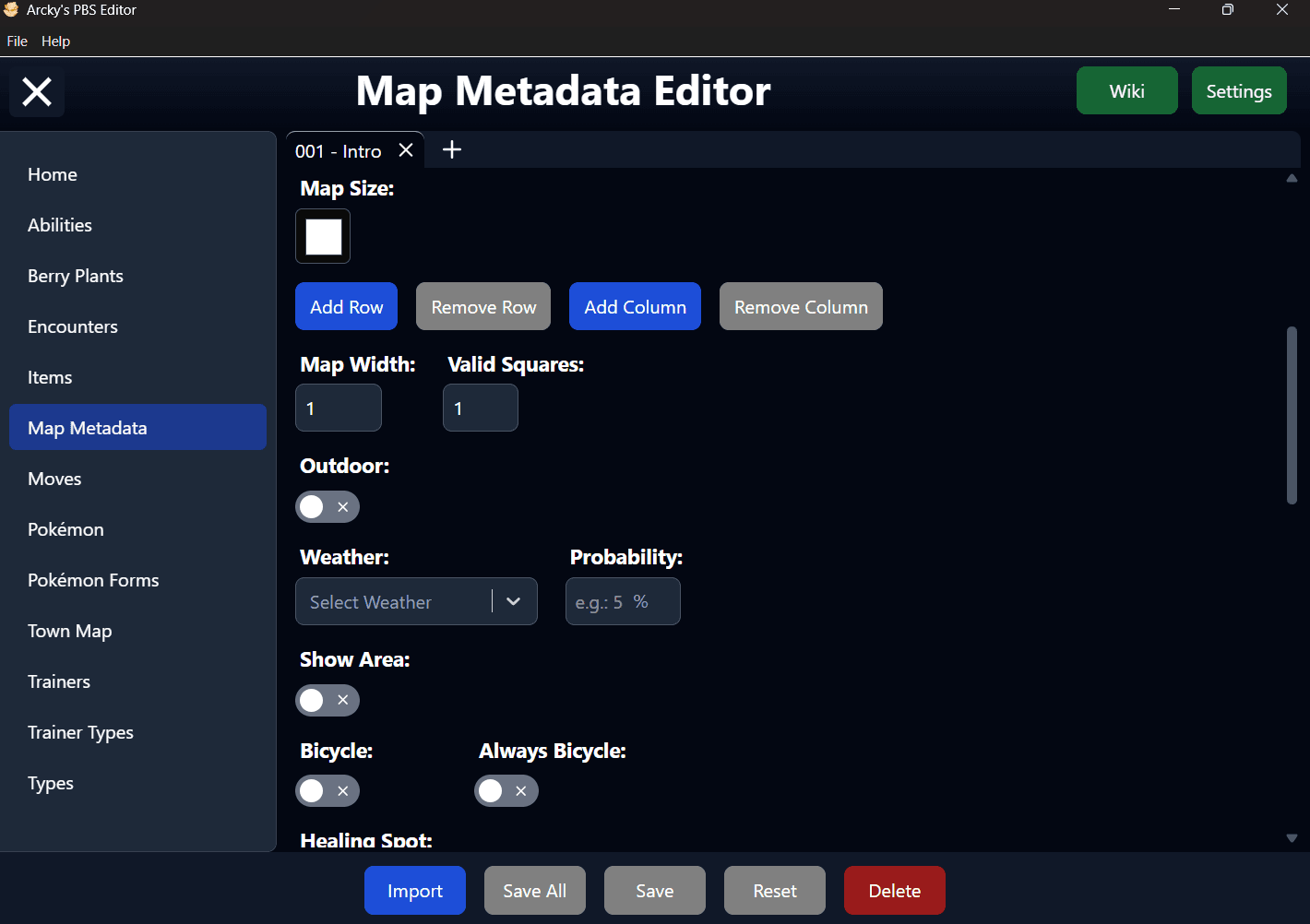Click the Add Row button
Image resolution: width=1310 pixels, height=924 pixels.
pyautogui.click(x=346, y=306)
